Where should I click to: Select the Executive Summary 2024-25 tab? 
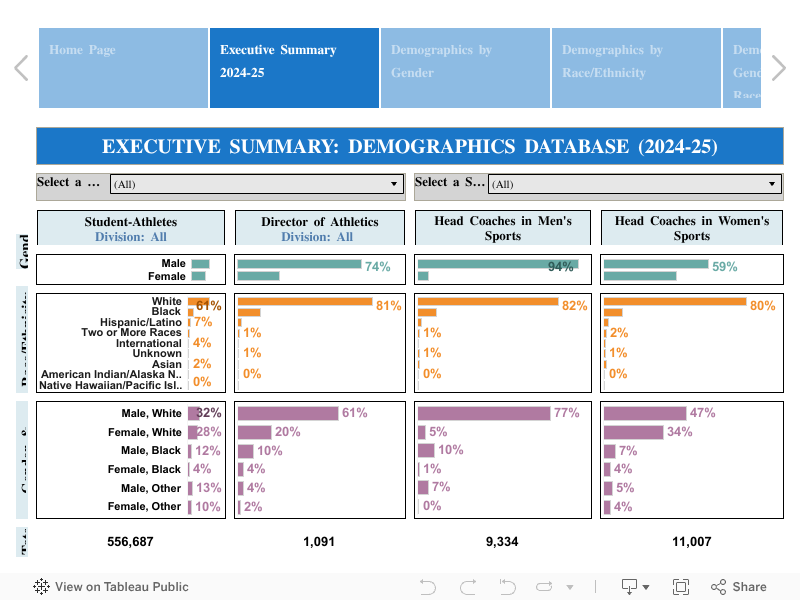294,67
